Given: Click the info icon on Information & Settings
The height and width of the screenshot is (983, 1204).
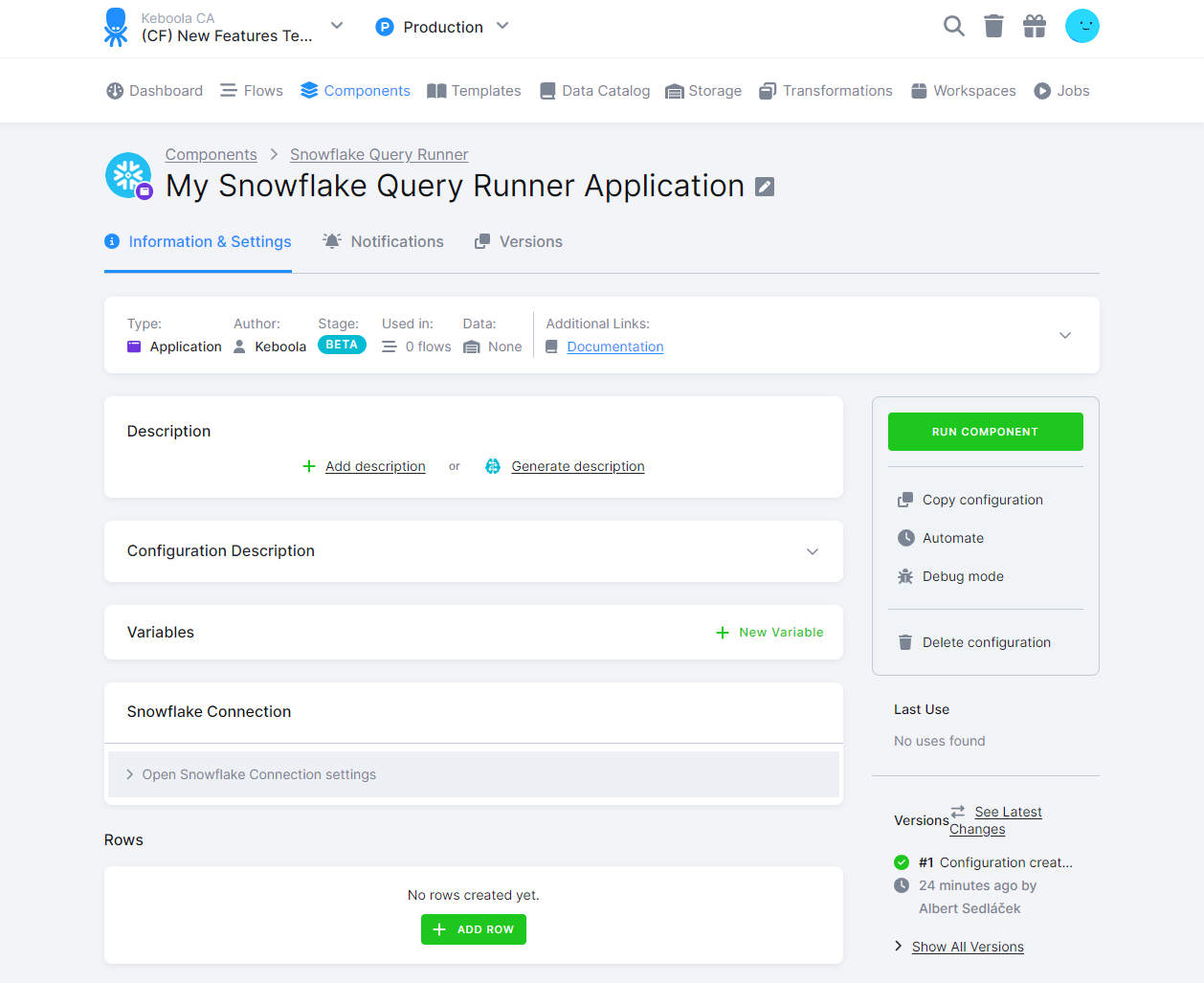Looking at the screenshot, I should coord(112,241).
